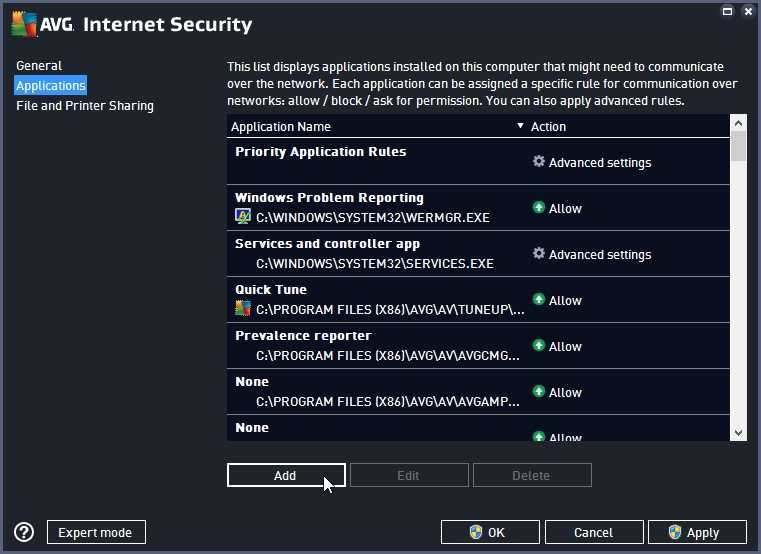The height and width of the screenshot is (554, 761).
Task: Click the Quick Tune TUNEUP application icon
Action: click(243, 308)
